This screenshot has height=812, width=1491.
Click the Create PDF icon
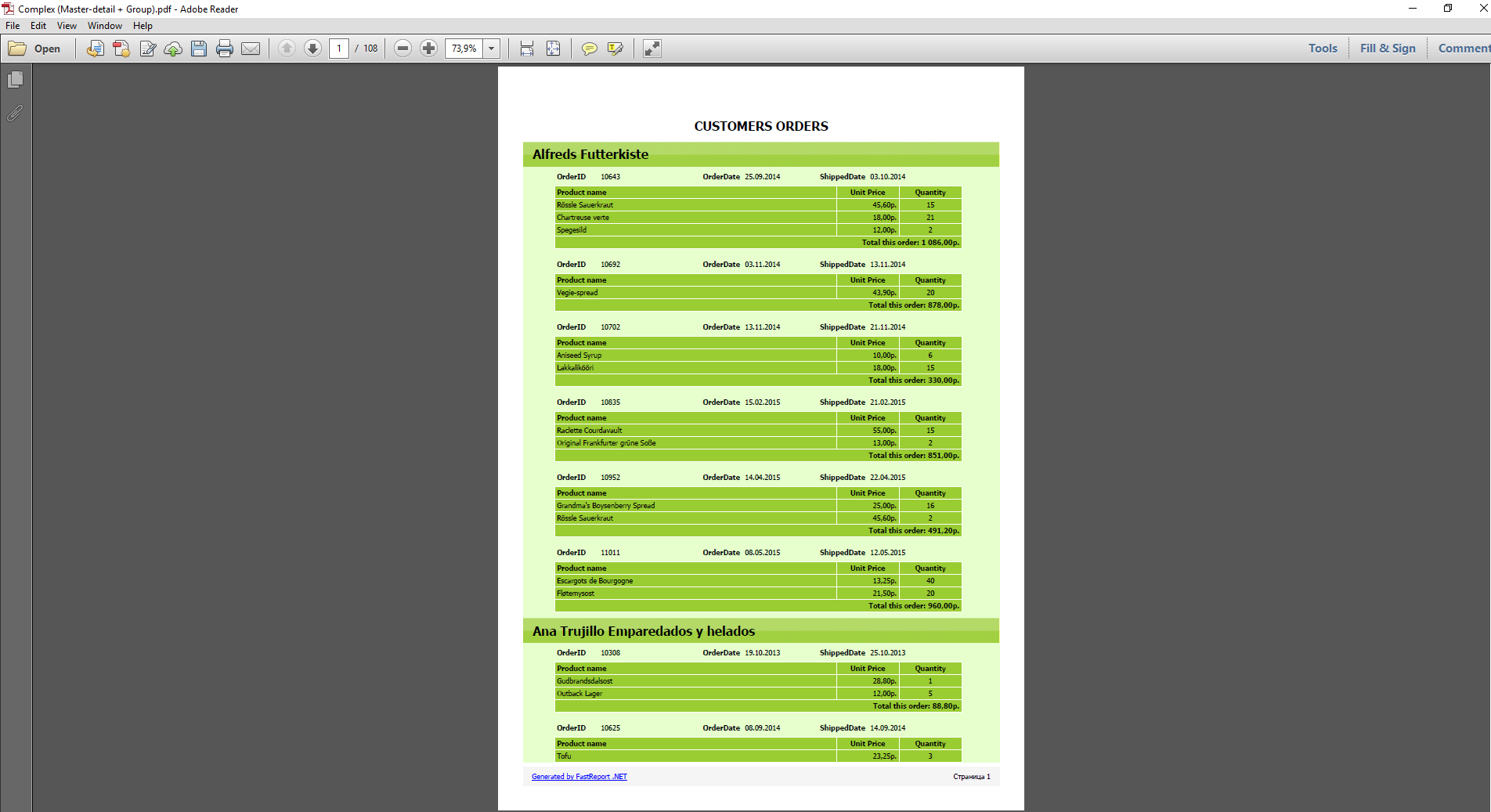(121, 49)
